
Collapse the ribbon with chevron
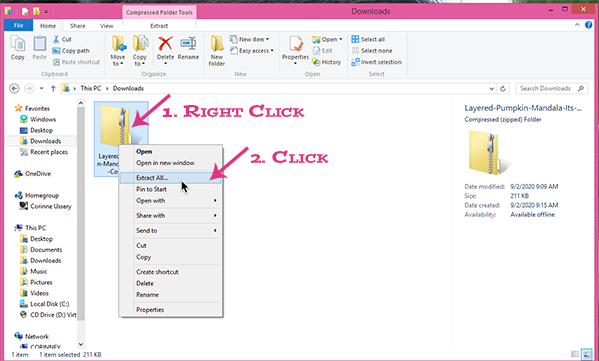[x=577, y=25]
